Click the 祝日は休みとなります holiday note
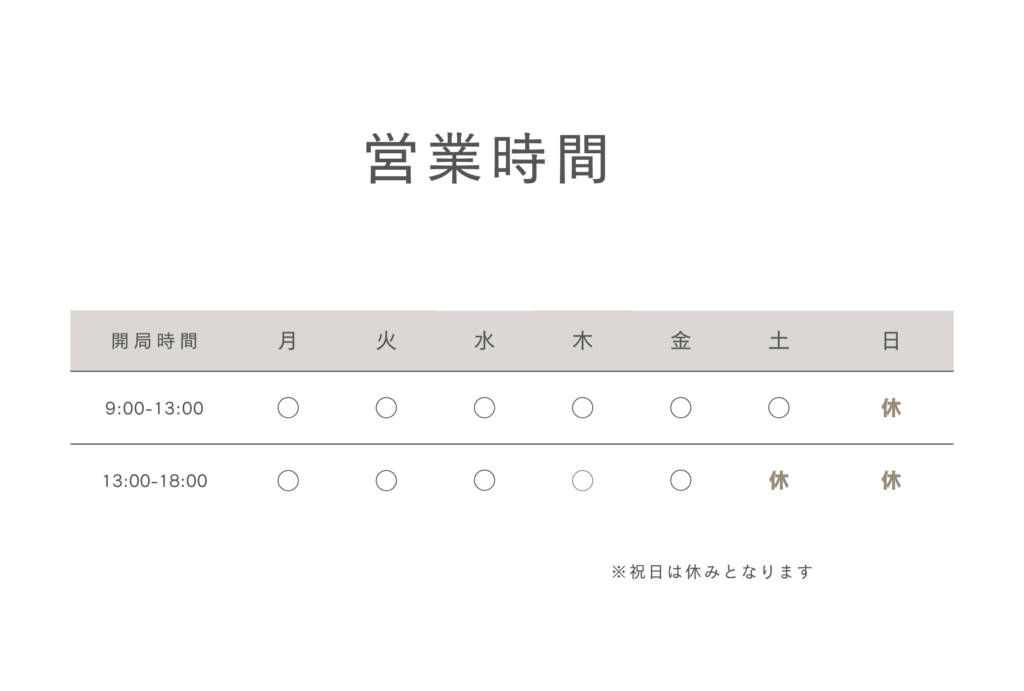1024x691 pixels. [x=712, y=572]
